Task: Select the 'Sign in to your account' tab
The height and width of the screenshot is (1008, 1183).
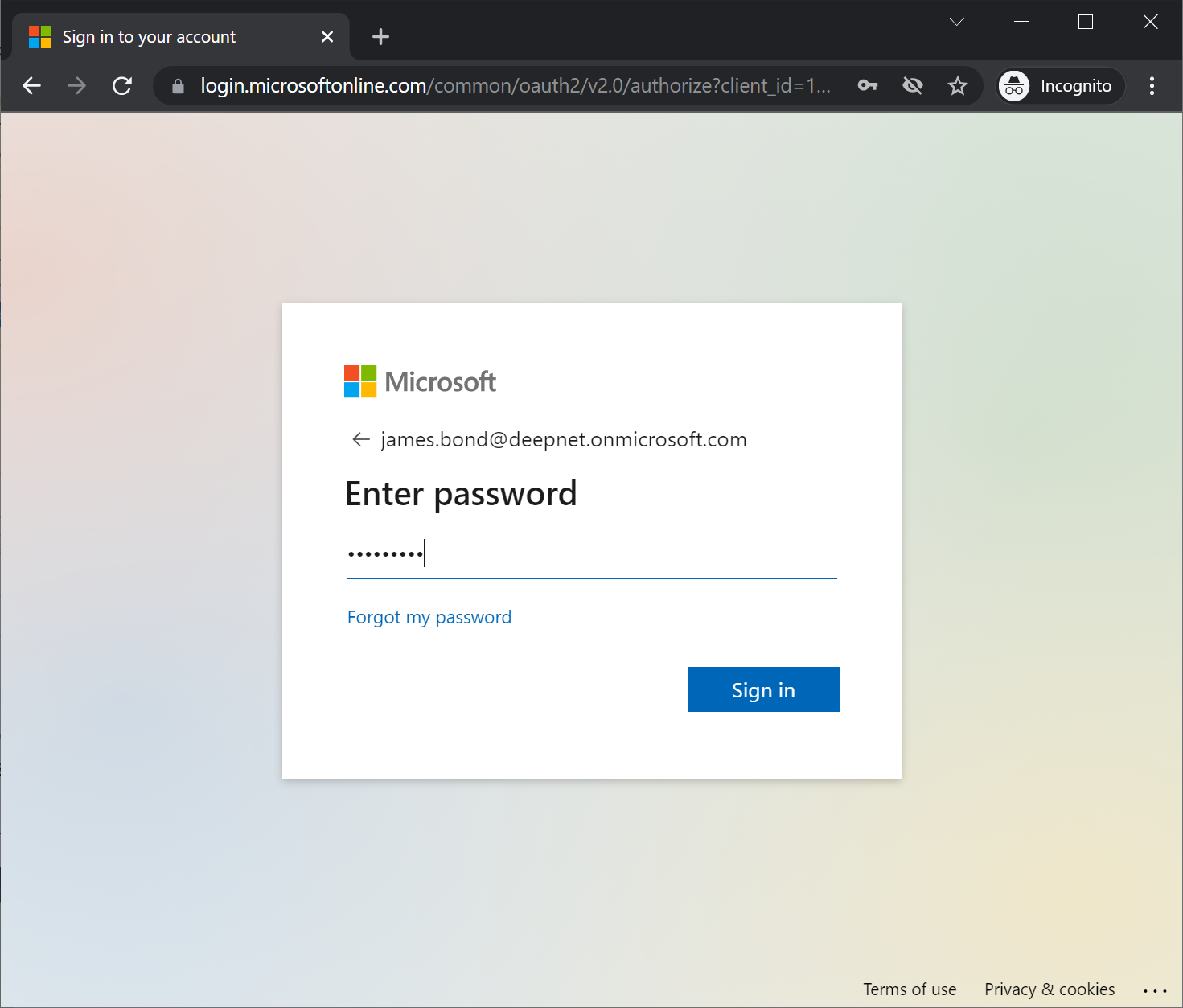Action: click(149, 37)
